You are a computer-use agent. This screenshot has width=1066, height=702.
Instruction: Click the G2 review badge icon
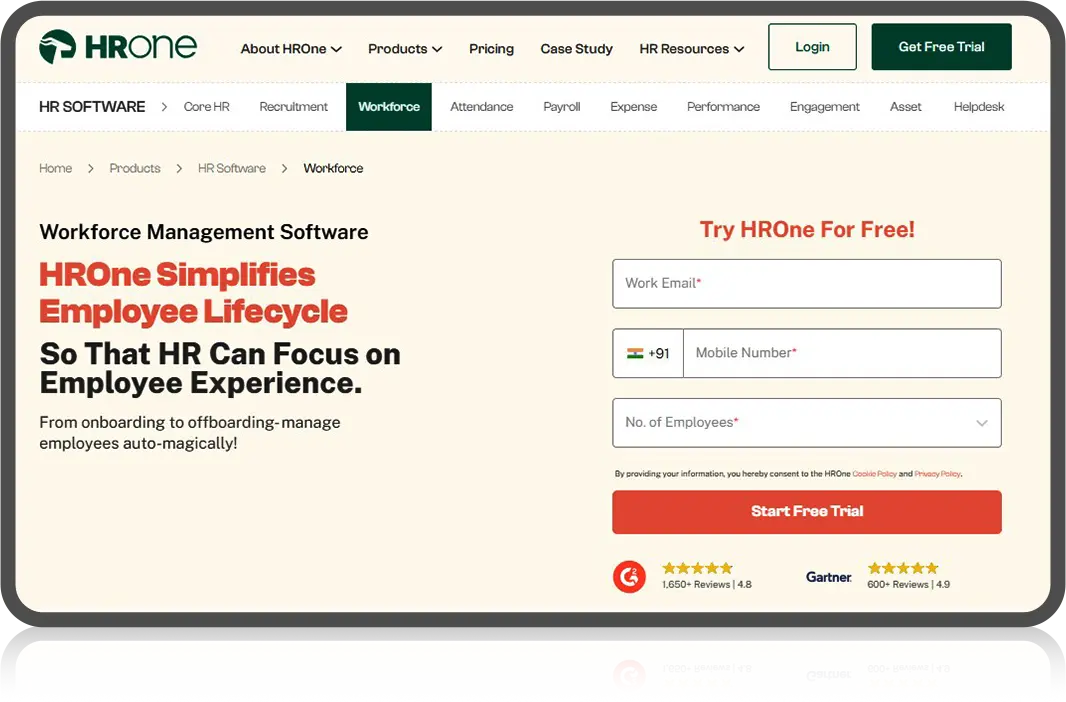[x=629, y=576]
